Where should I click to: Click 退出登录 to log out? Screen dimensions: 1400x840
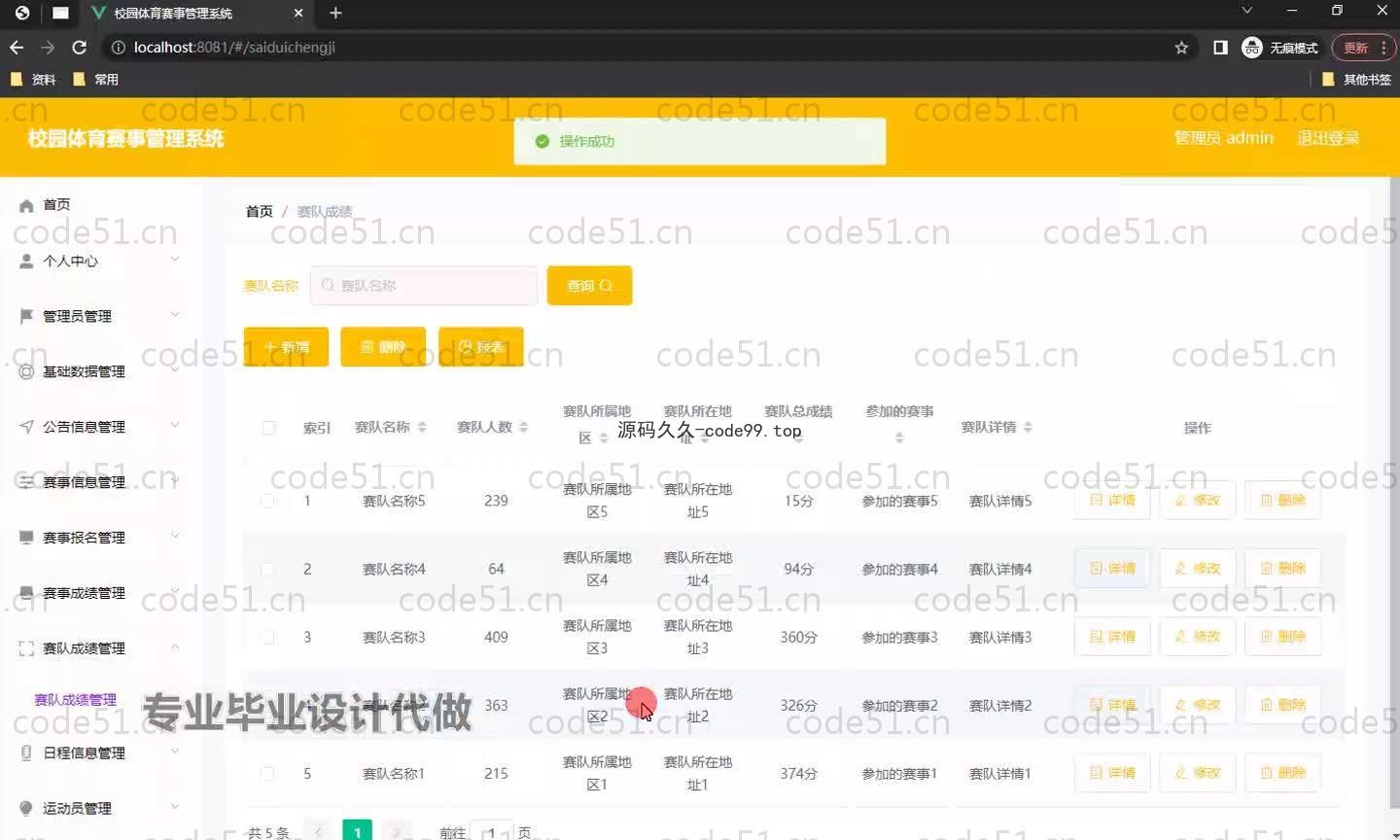tap(1328, 138)
